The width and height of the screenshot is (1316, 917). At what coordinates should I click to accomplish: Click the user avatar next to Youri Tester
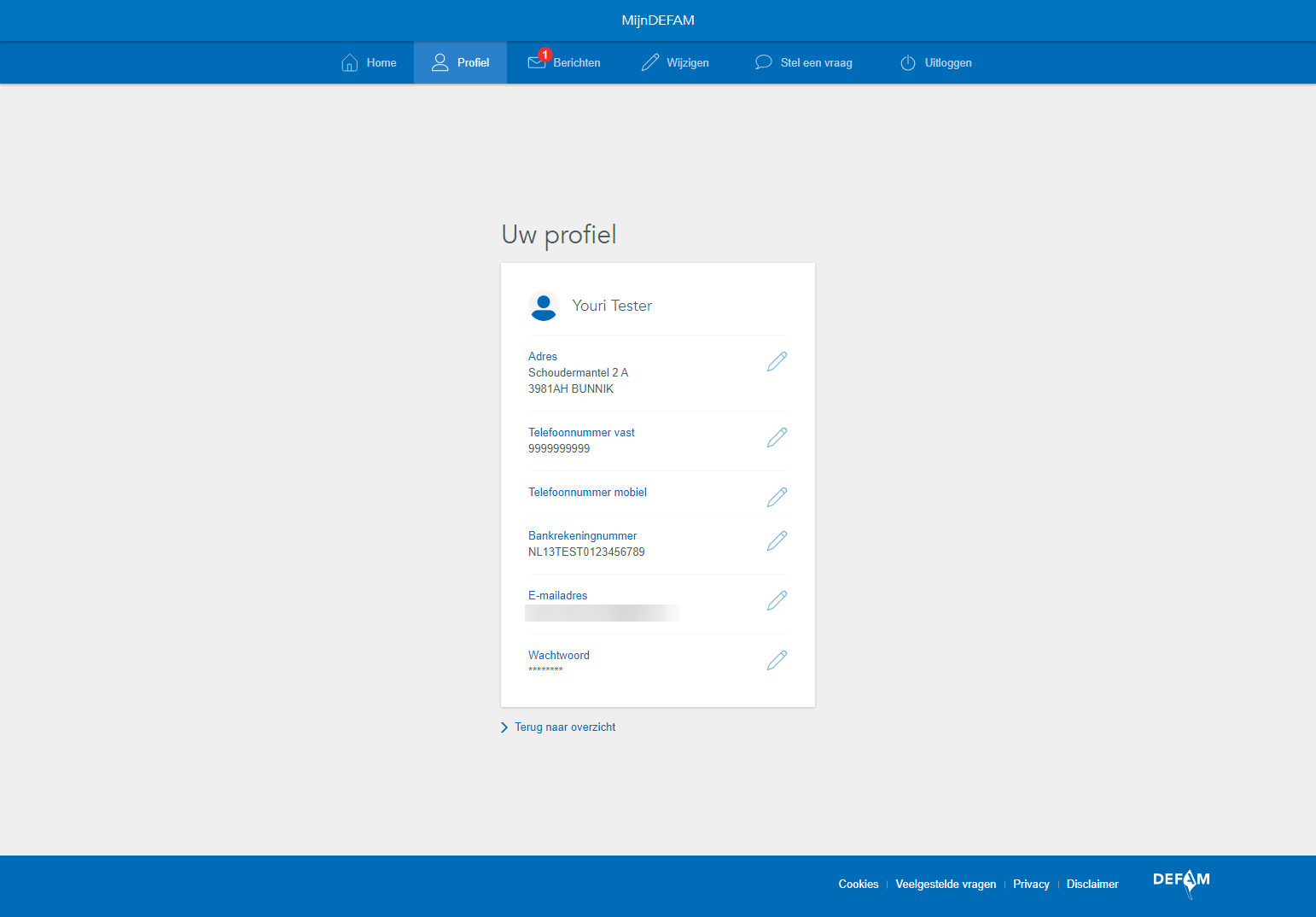pos(544,306)
